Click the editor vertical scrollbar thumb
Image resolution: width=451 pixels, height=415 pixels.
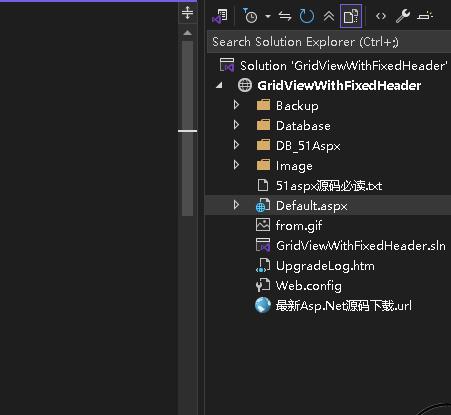tap(188, 128)
